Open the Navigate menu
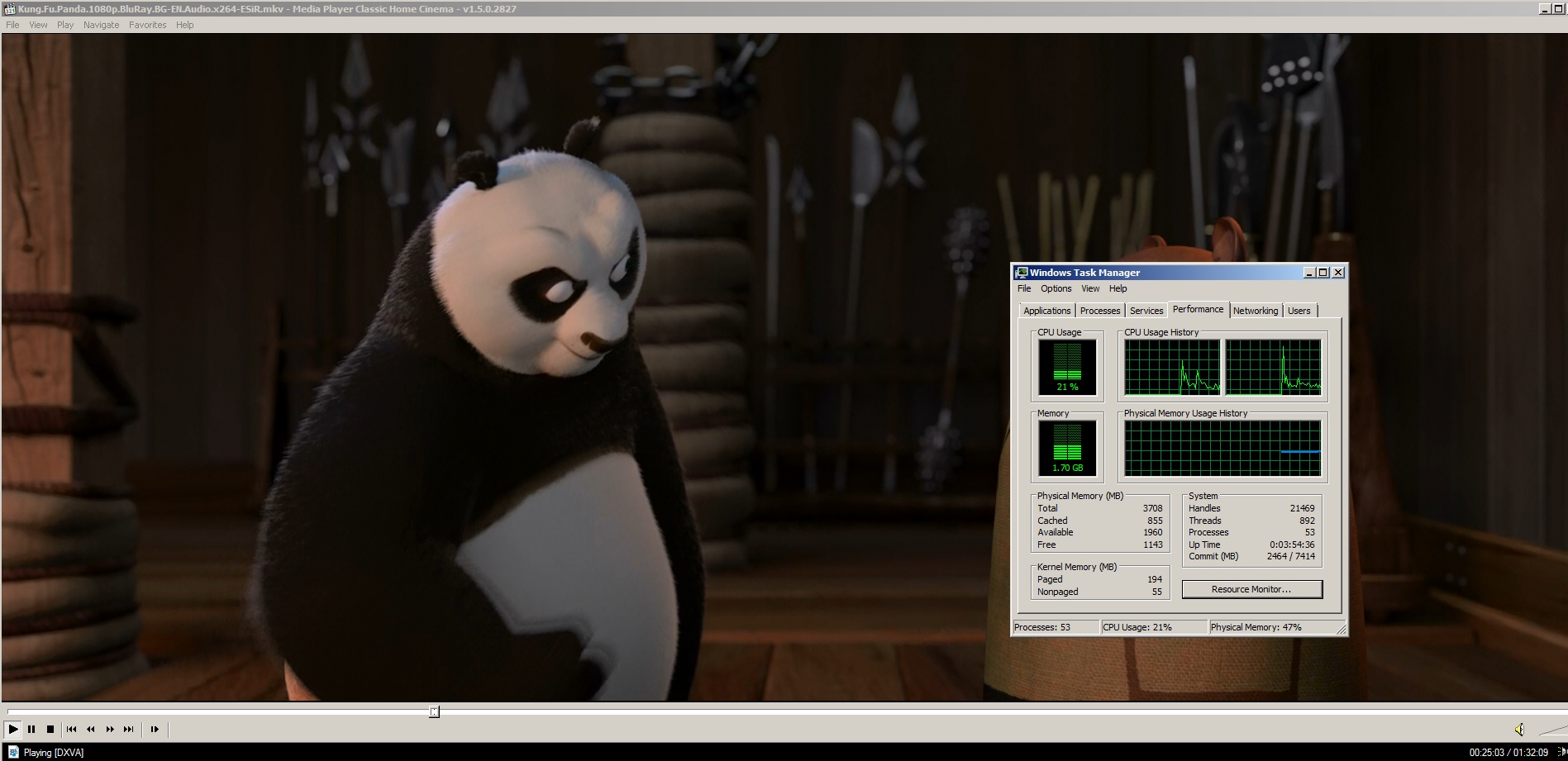Screen dimensions: 1568x761 tap(101, 25)
